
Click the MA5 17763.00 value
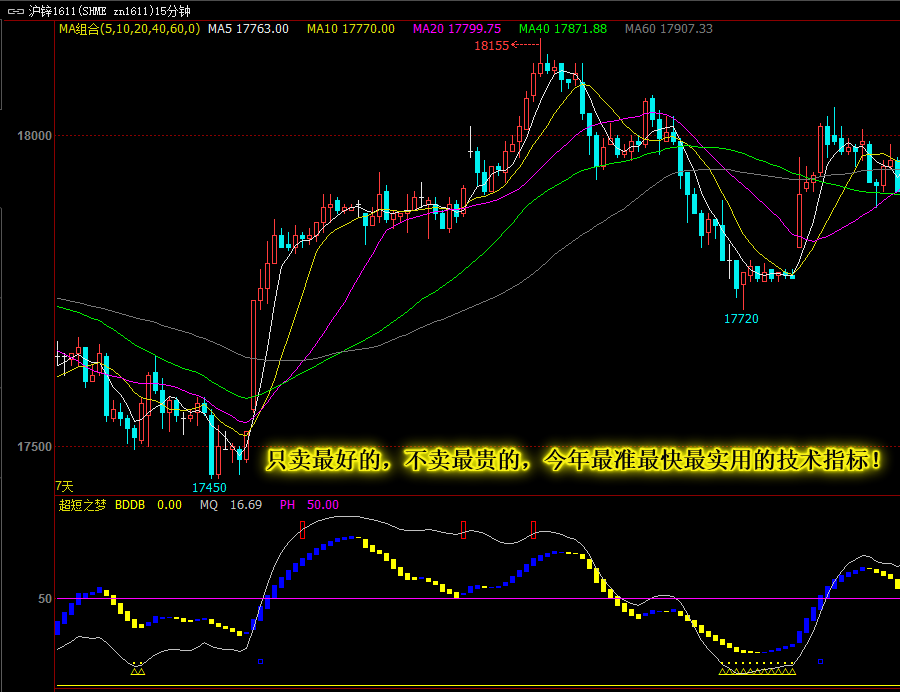click(x=248, y=29)
